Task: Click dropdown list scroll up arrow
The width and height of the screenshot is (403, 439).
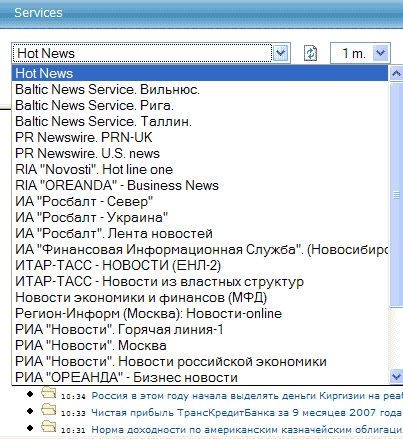Action: (x=396, y=73)
